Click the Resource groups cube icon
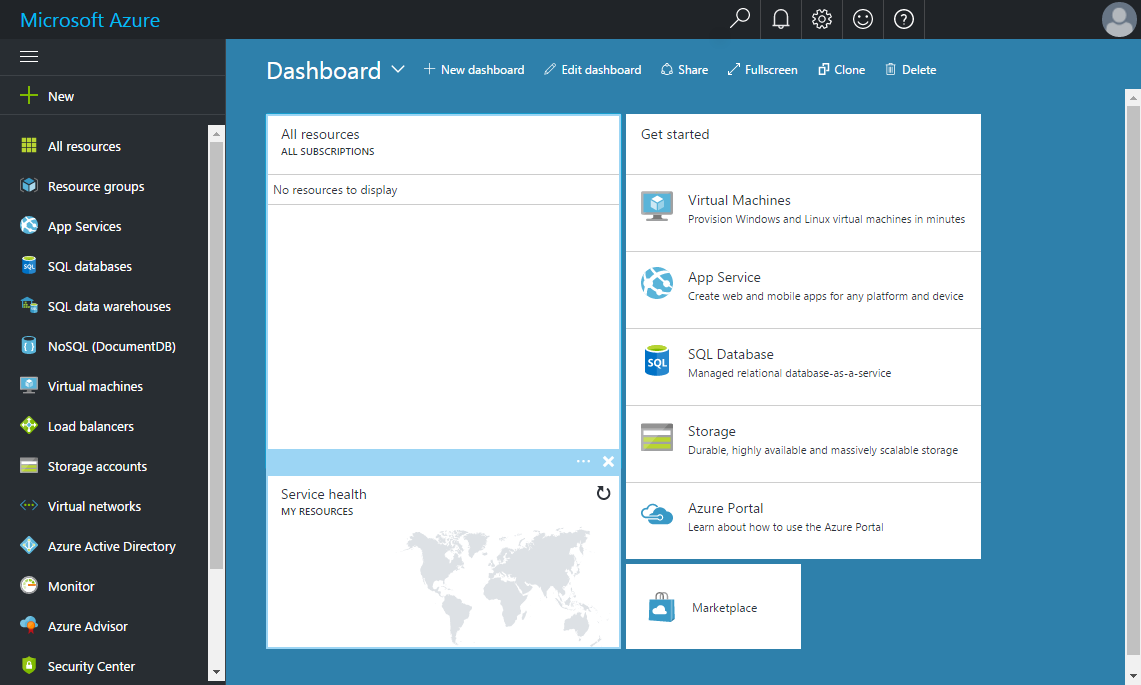The height and width of the screenshot is (685, 1141). [x=29, y=186]
